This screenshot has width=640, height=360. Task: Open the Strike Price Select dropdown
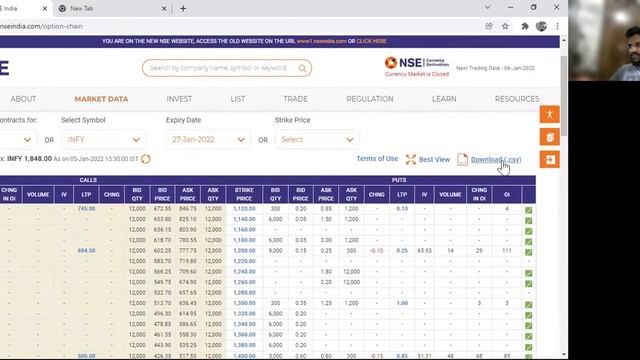pos(317,140)
